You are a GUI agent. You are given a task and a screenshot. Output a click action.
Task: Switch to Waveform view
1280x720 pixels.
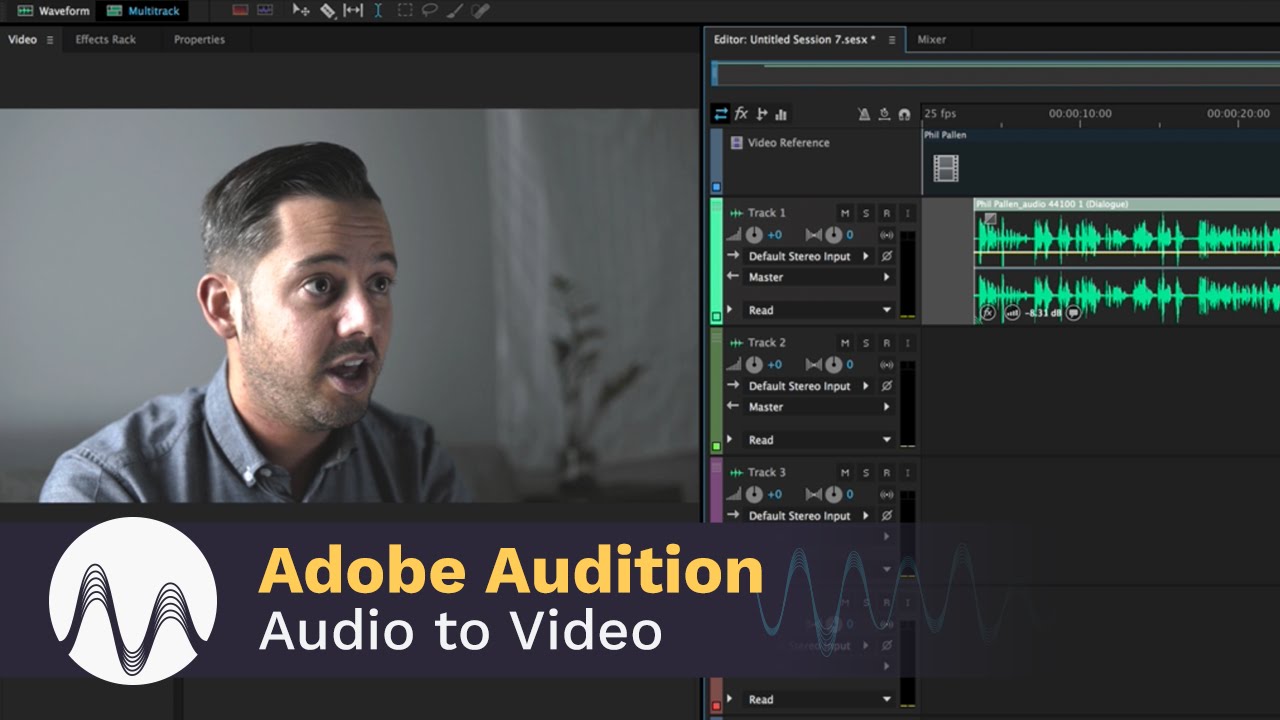click(53, 11)
